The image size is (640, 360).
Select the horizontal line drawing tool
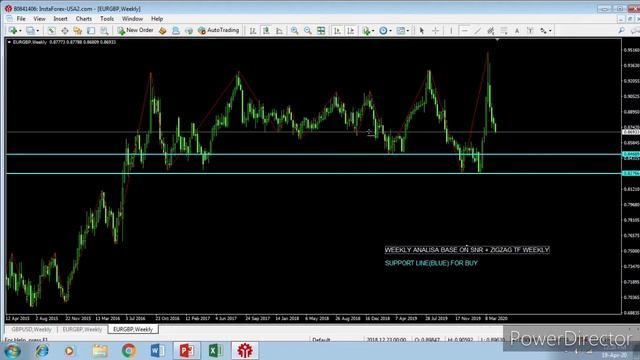(464, 31)
